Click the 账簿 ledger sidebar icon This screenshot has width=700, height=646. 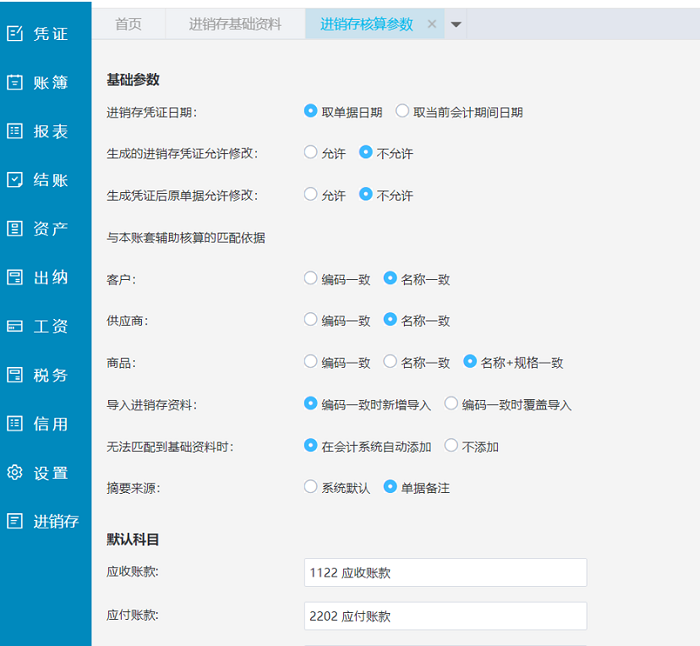coord(15,83)
